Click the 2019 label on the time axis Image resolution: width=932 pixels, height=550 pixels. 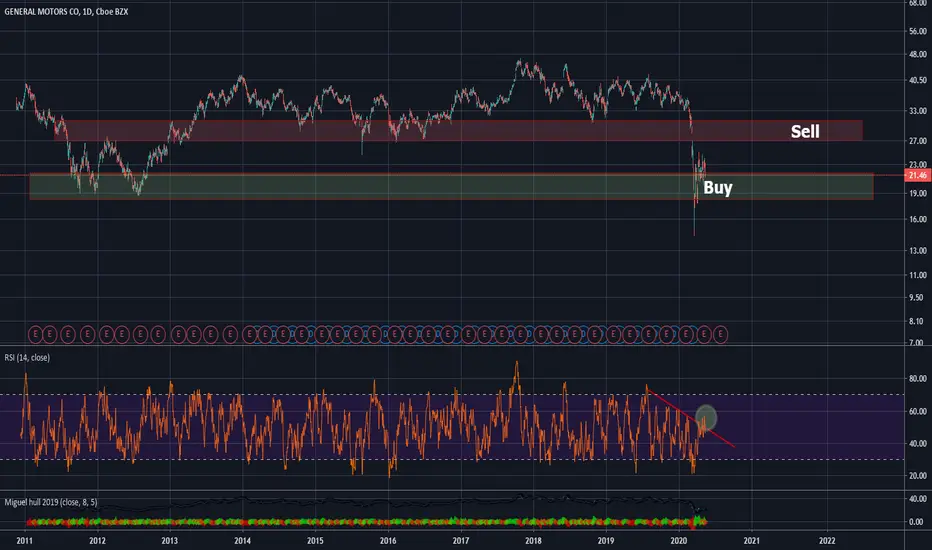pyautogui.click(x=606, y=540)
